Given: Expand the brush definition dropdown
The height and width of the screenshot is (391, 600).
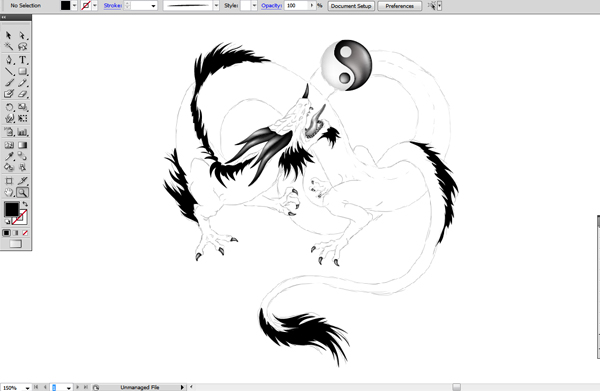Looking at the screenshot, I should (x=216, y=6).
